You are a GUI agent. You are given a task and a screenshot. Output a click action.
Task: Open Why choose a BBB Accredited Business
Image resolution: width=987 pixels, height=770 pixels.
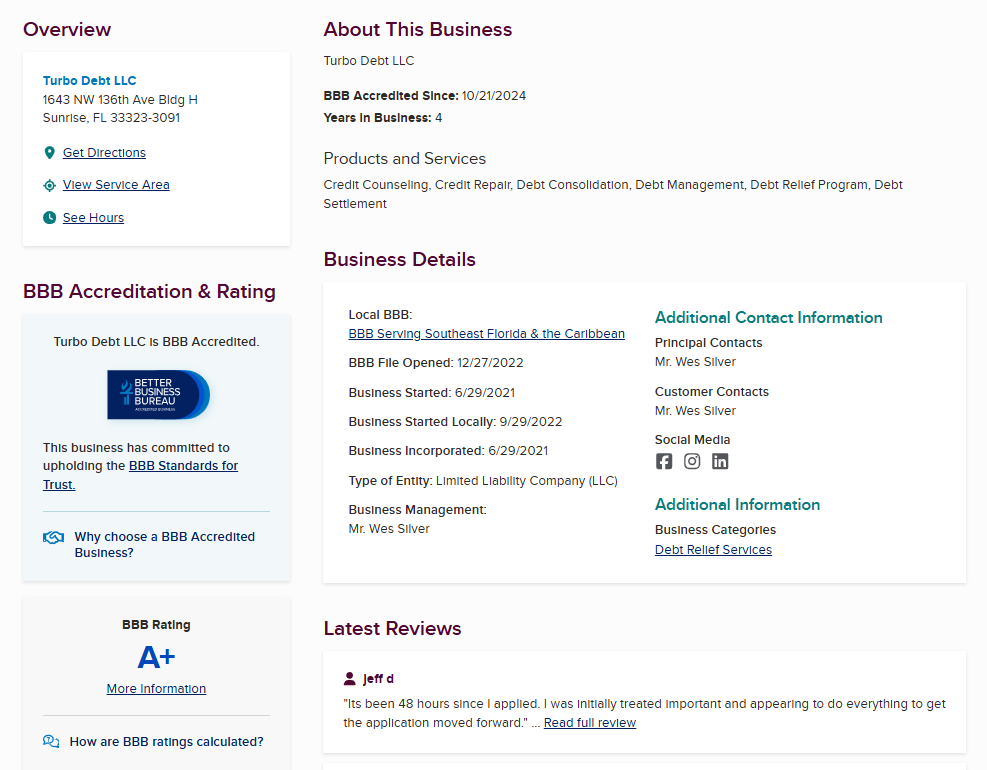pos(164,545)
